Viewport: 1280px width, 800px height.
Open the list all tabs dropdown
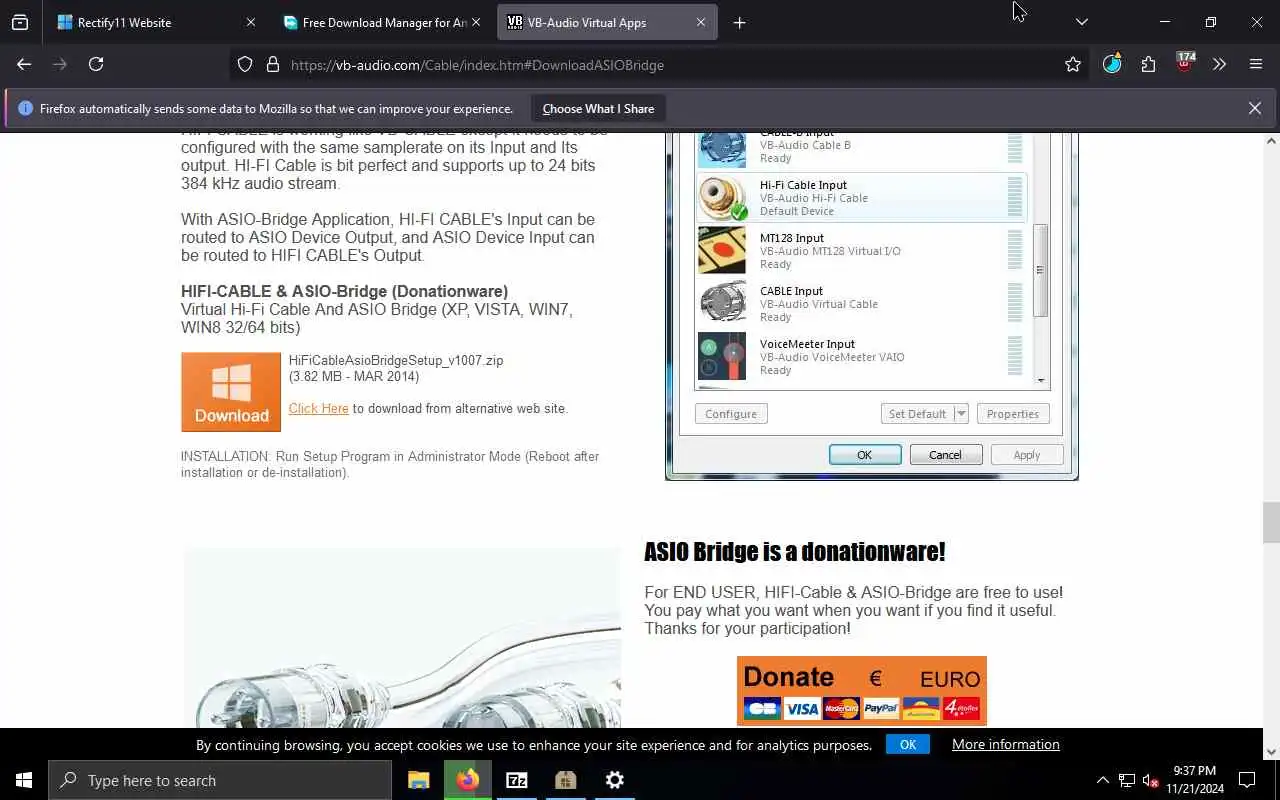[x=1081, y=22]
